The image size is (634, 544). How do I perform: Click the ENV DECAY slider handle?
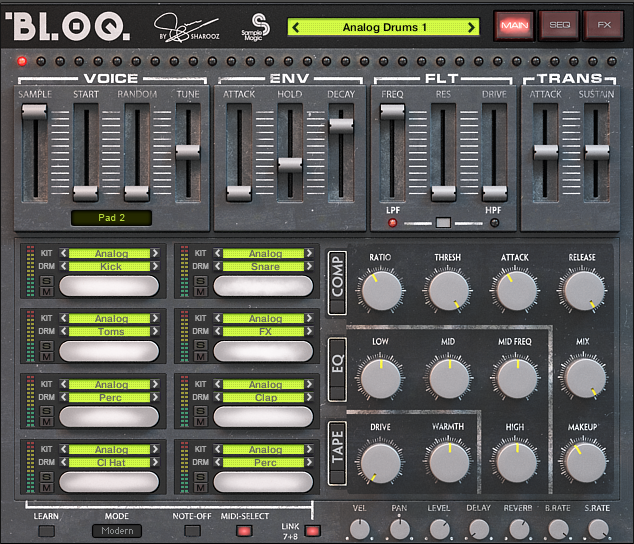coord(341,126)
